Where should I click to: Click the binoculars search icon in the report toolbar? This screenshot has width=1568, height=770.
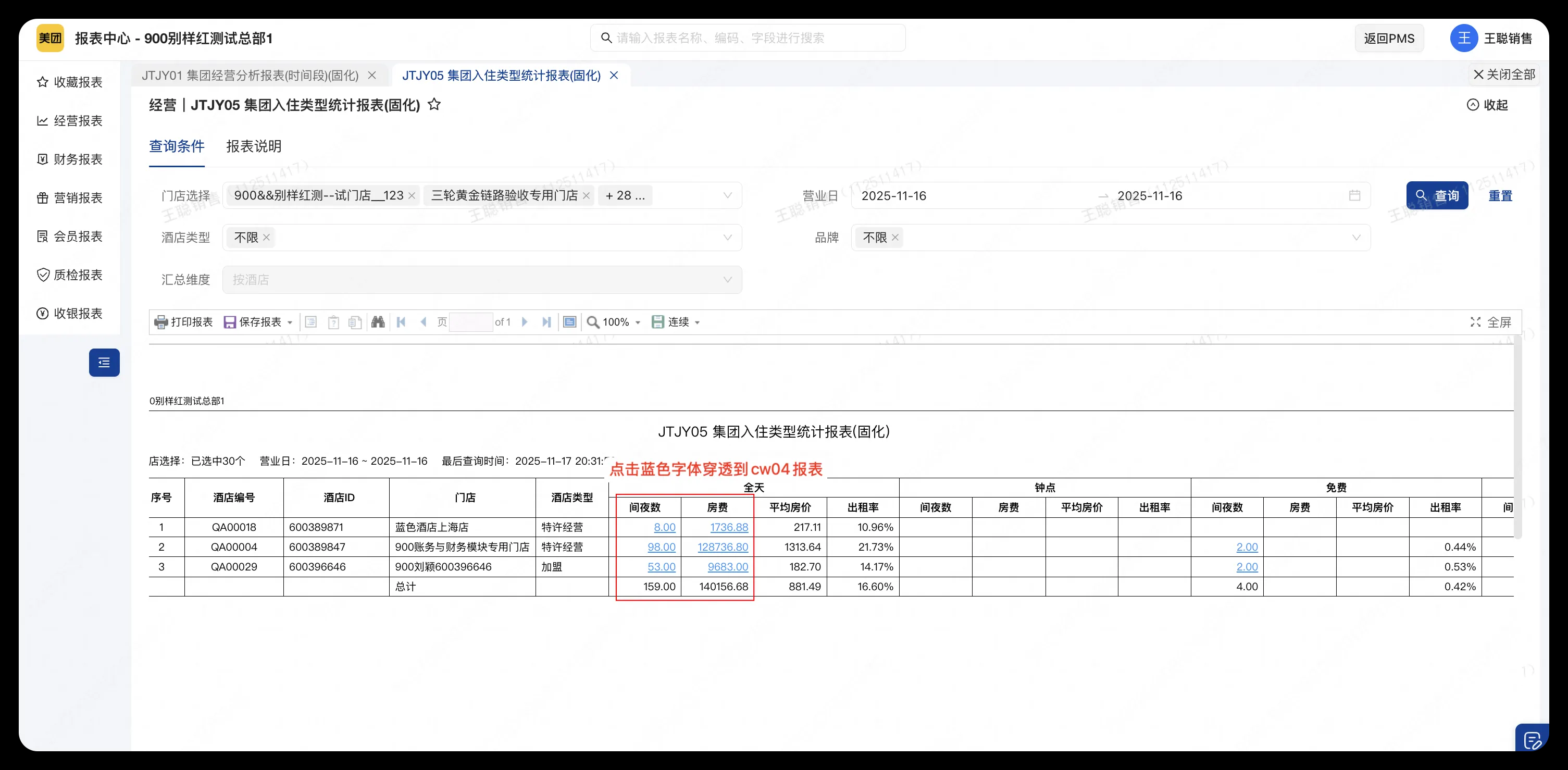click(377, 322)
